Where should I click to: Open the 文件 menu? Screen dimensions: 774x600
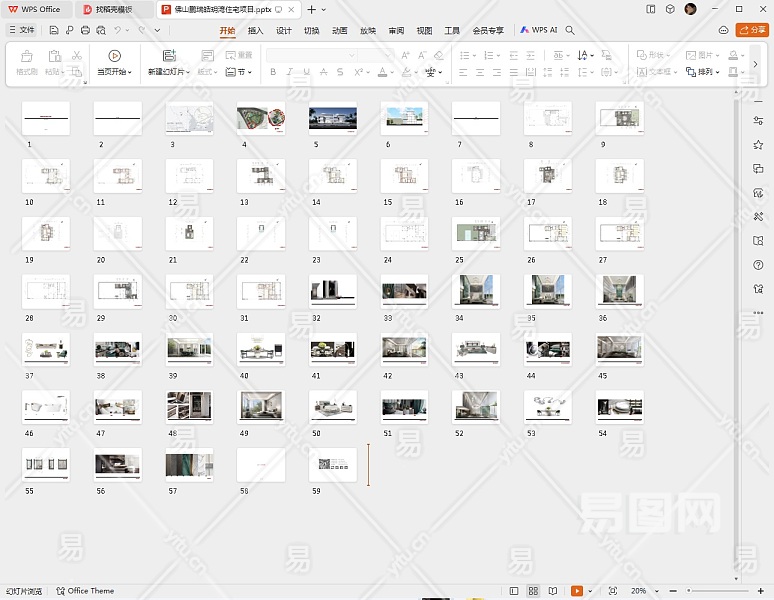[x=22, y=30]
